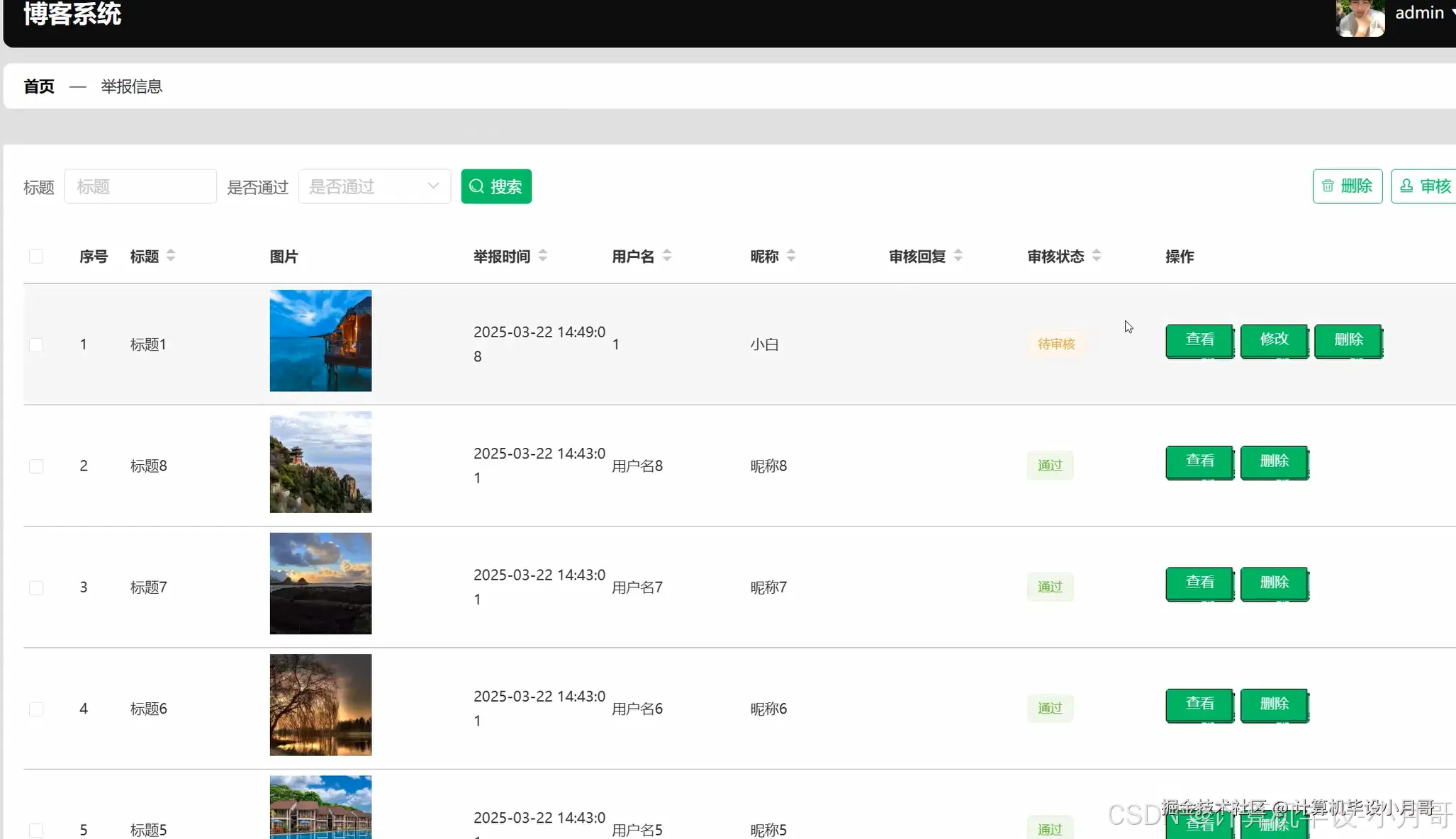
Task: Toggle the select-all checkbox in the table header
Action: point(36,257)
